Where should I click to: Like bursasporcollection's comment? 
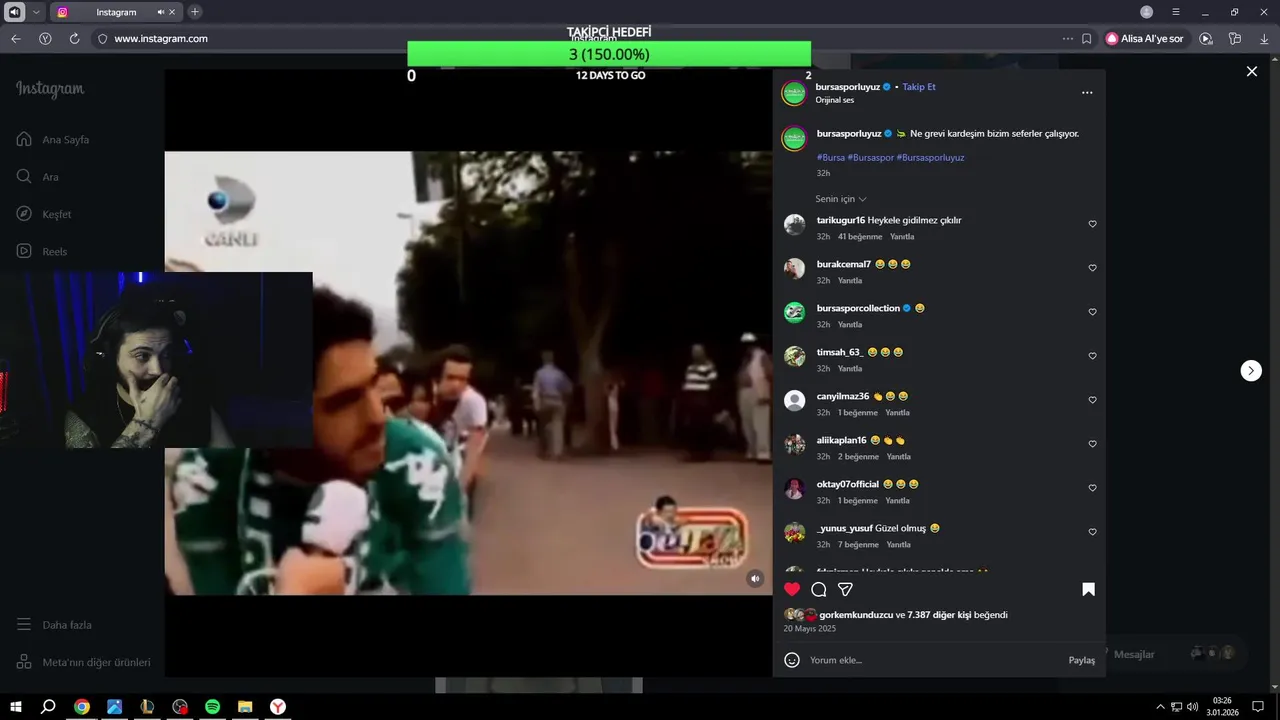pyautogui.click(x=1092, y=312)
